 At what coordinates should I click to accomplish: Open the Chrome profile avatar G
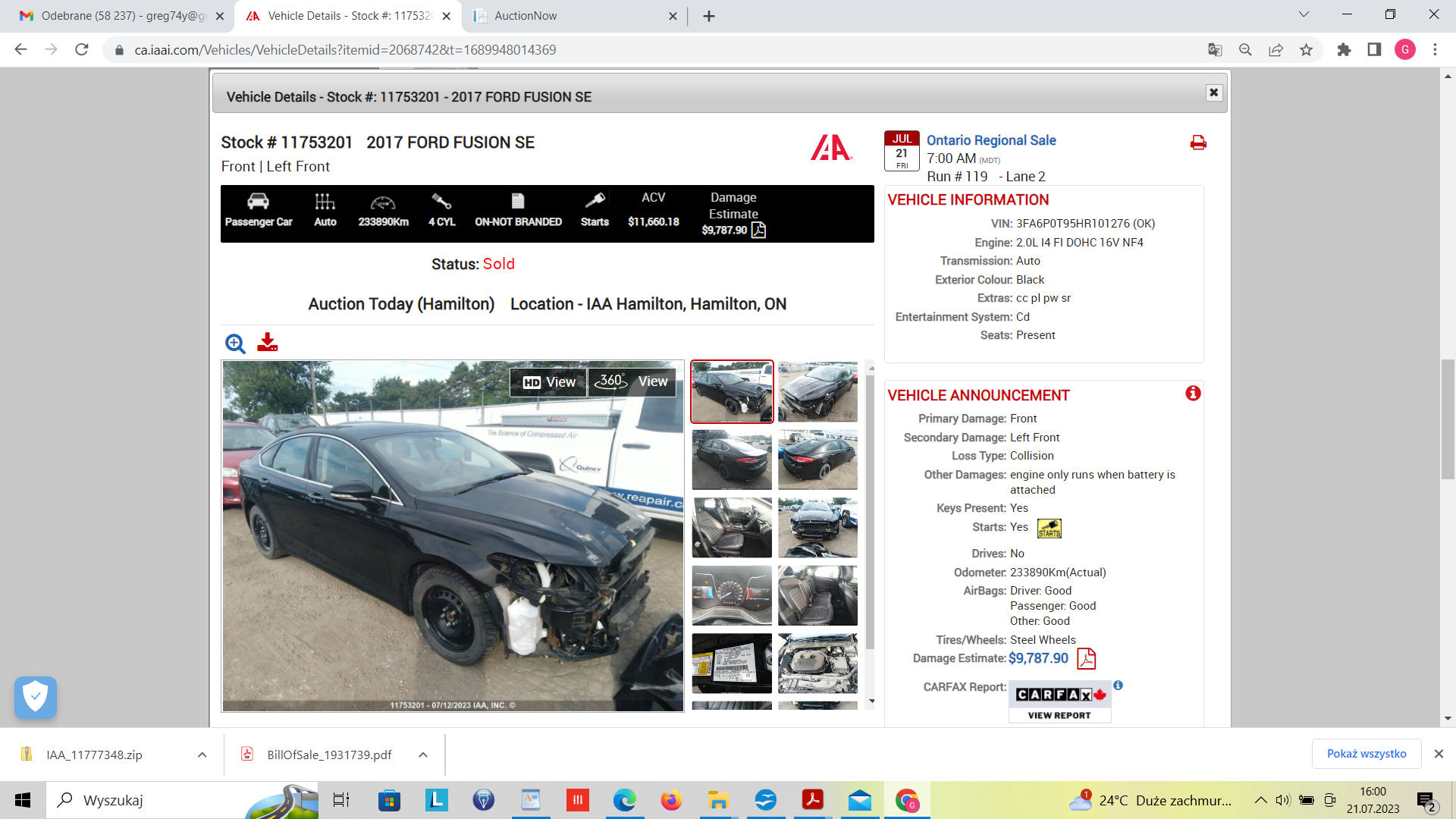[1405, 50]
